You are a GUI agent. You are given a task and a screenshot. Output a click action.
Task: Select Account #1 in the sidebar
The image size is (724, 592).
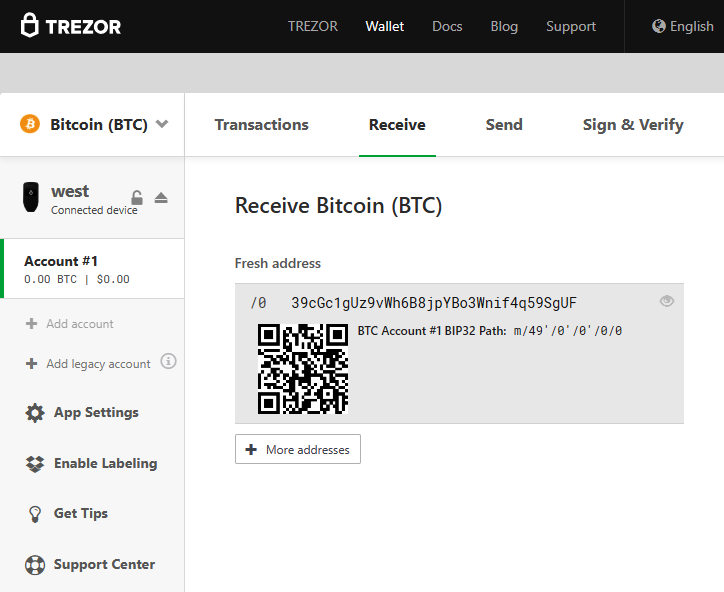[x=92, y=269]
